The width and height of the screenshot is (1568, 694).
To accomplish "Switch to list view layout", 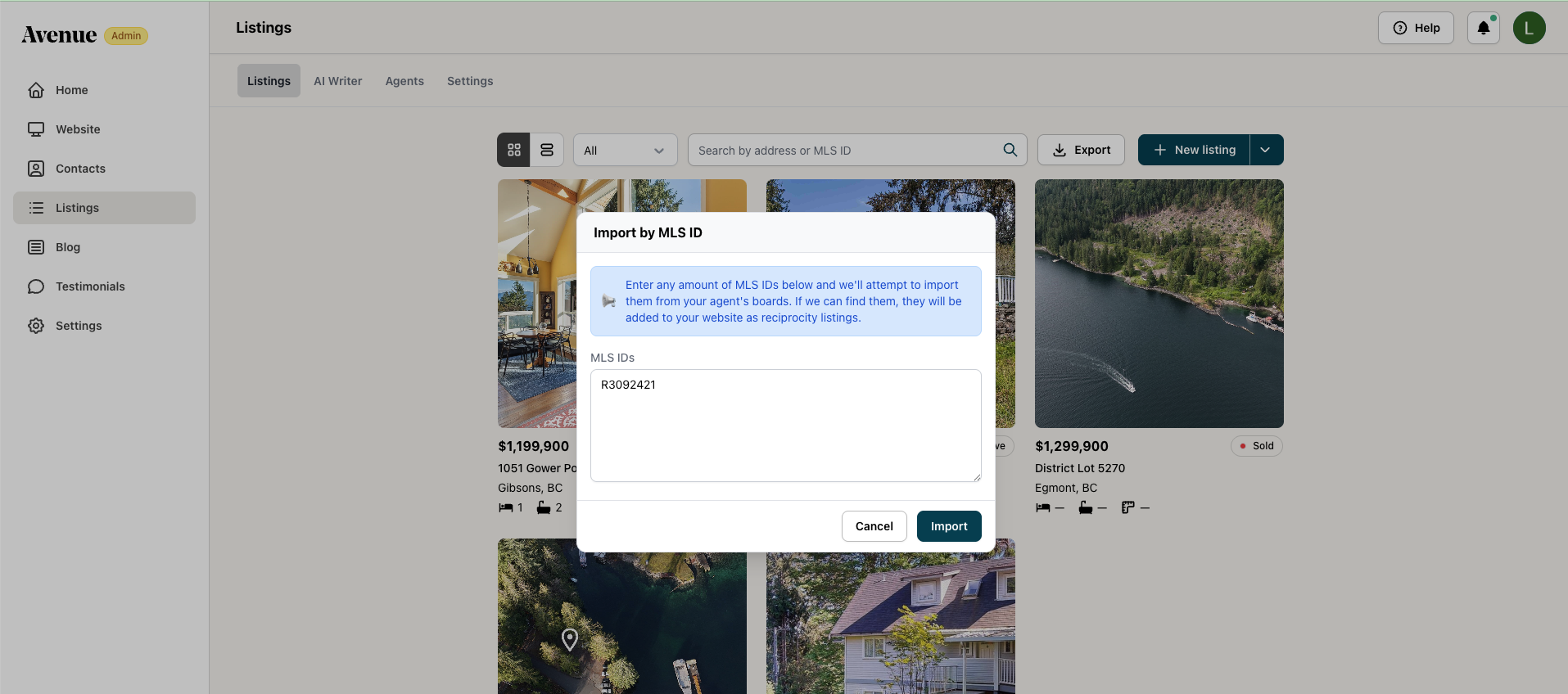I will click(547, 150).
